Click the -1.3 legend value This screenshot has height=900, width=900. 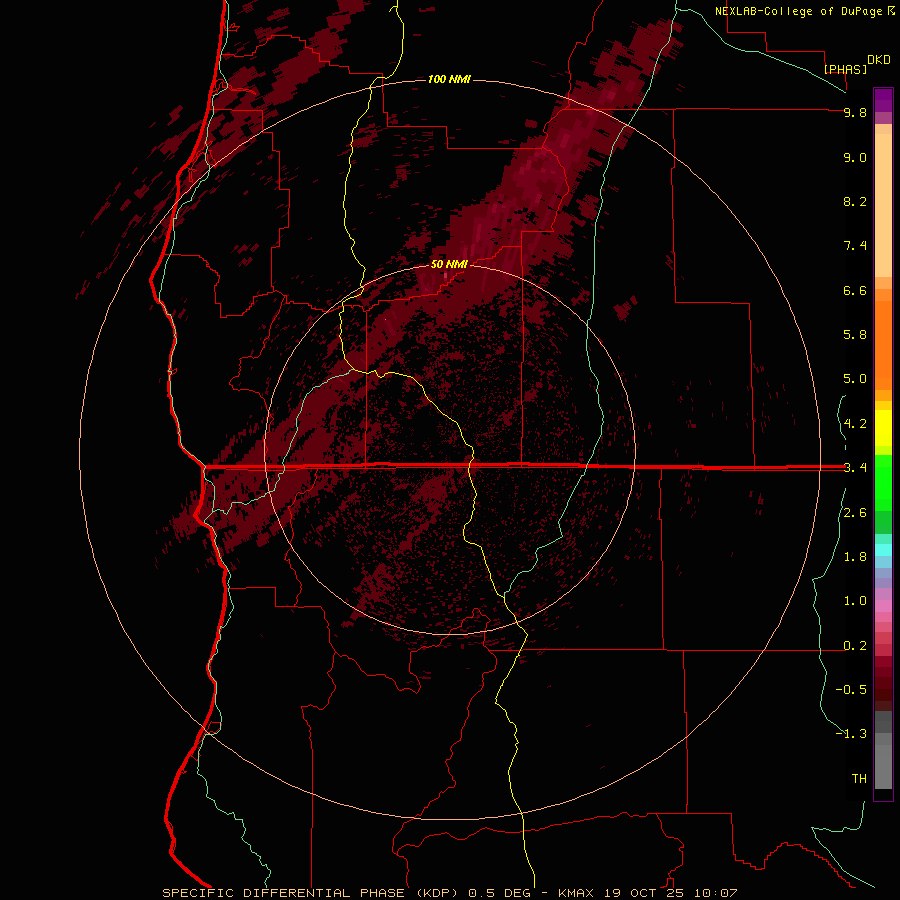(x=851, y=734)
